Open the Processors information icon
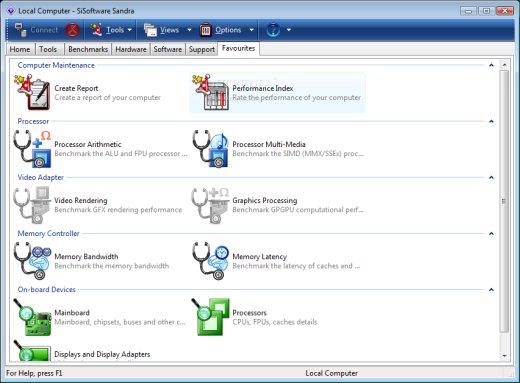The width and height of the screenshot is (520, 383). pos(210,317)
